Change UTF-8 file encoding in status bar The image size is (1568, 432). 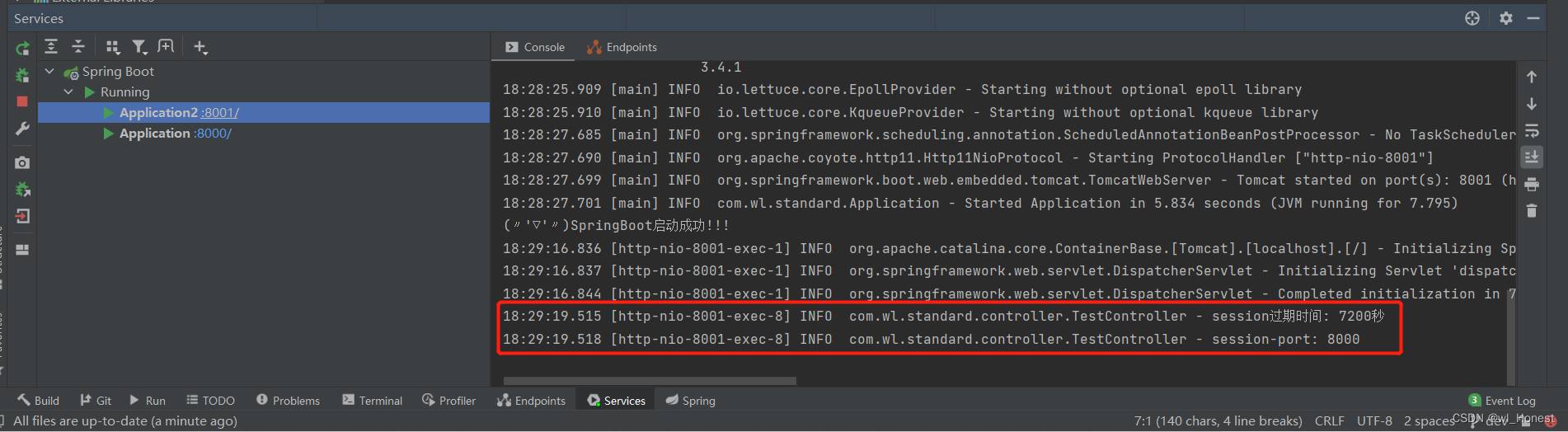[1374, 420]
